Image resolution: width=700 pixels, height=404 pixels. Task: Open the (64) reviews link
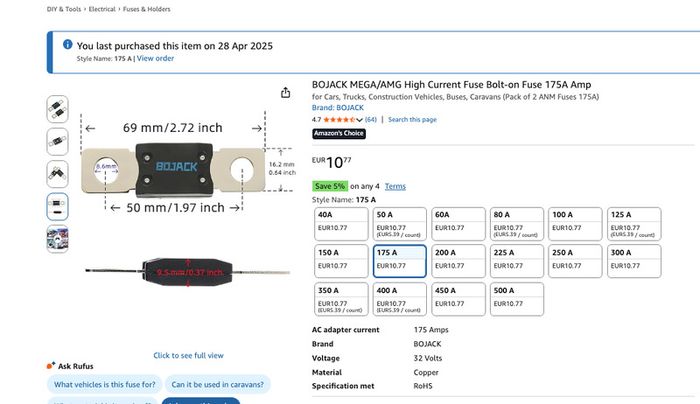click(371, 120)
